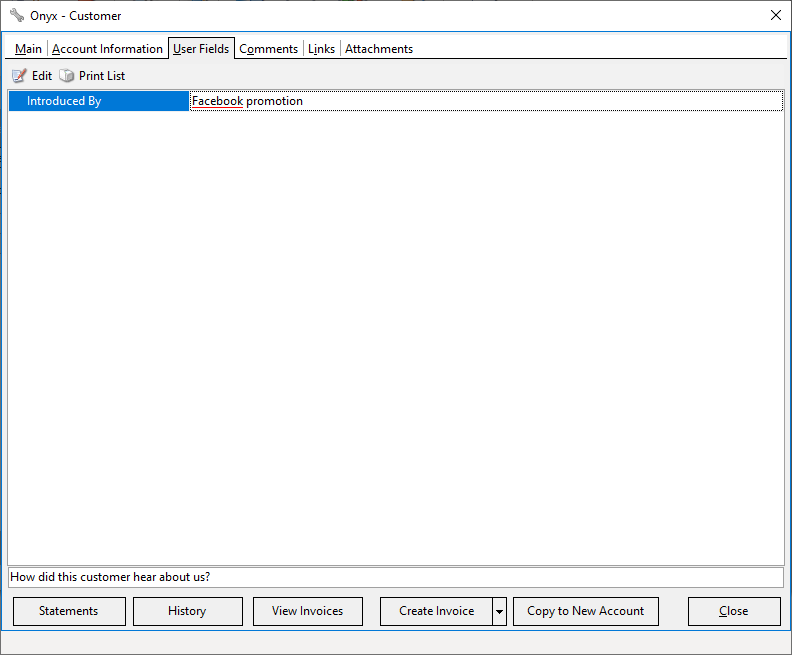Click the Print List toolbar label
The width and height of the screenshot is (792, 655).
coord(102,76)
